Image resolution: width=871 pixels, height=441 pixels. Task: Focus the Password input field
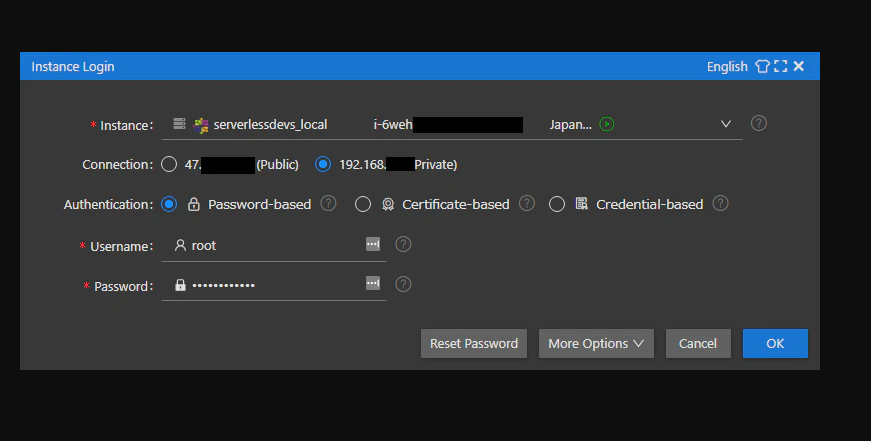(273, 285)
